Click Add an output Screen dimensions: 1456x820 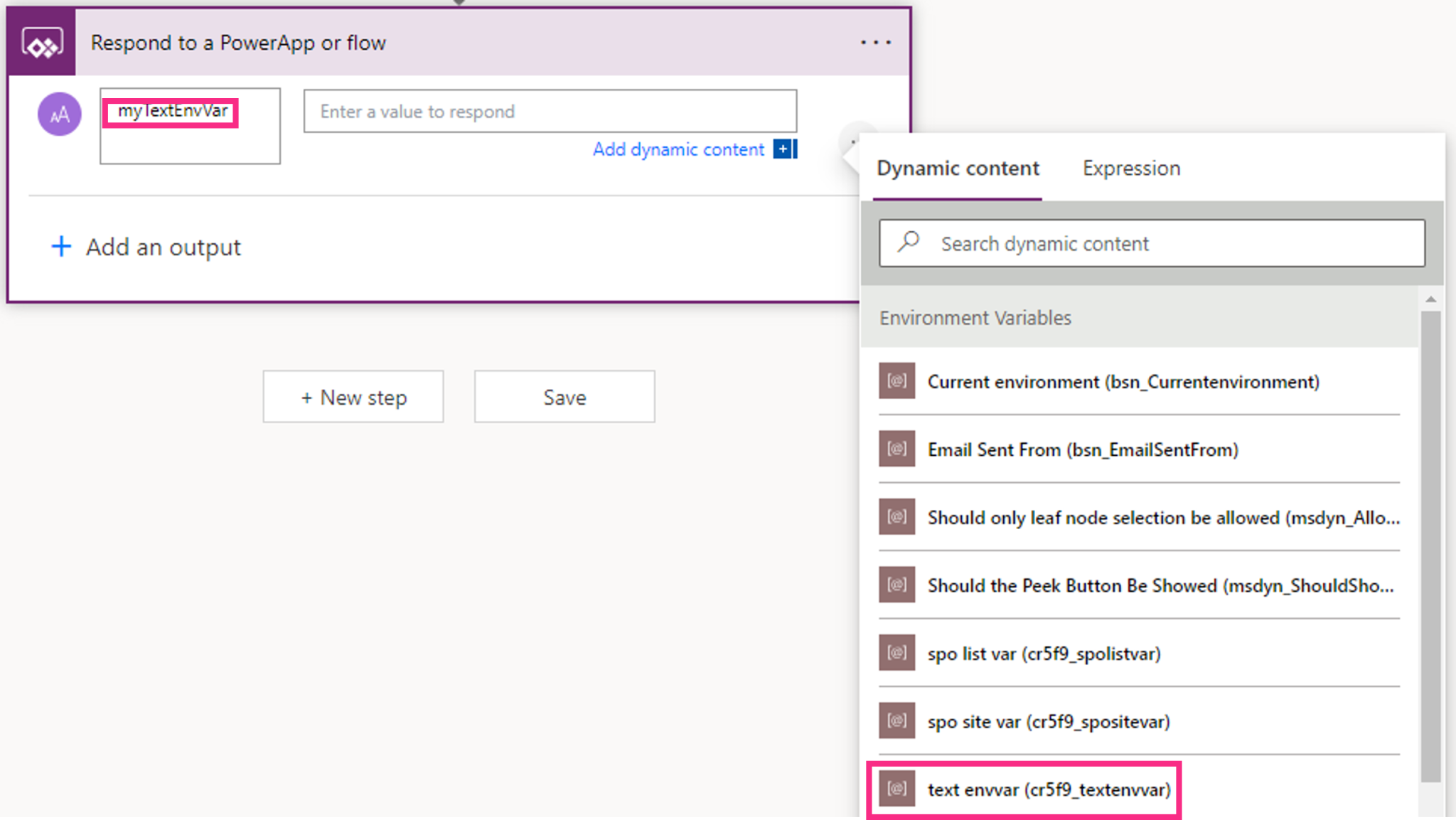147,247
